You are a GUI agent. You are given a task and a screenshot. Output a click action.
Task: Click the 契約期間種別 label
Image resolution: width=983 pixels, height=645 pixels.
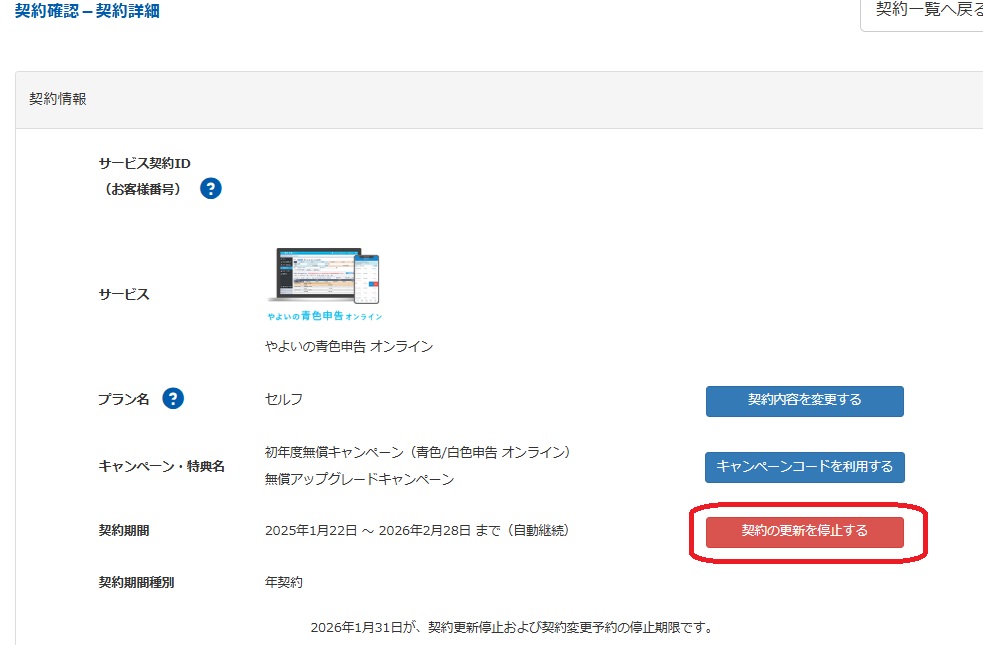[x=136, y=581]
